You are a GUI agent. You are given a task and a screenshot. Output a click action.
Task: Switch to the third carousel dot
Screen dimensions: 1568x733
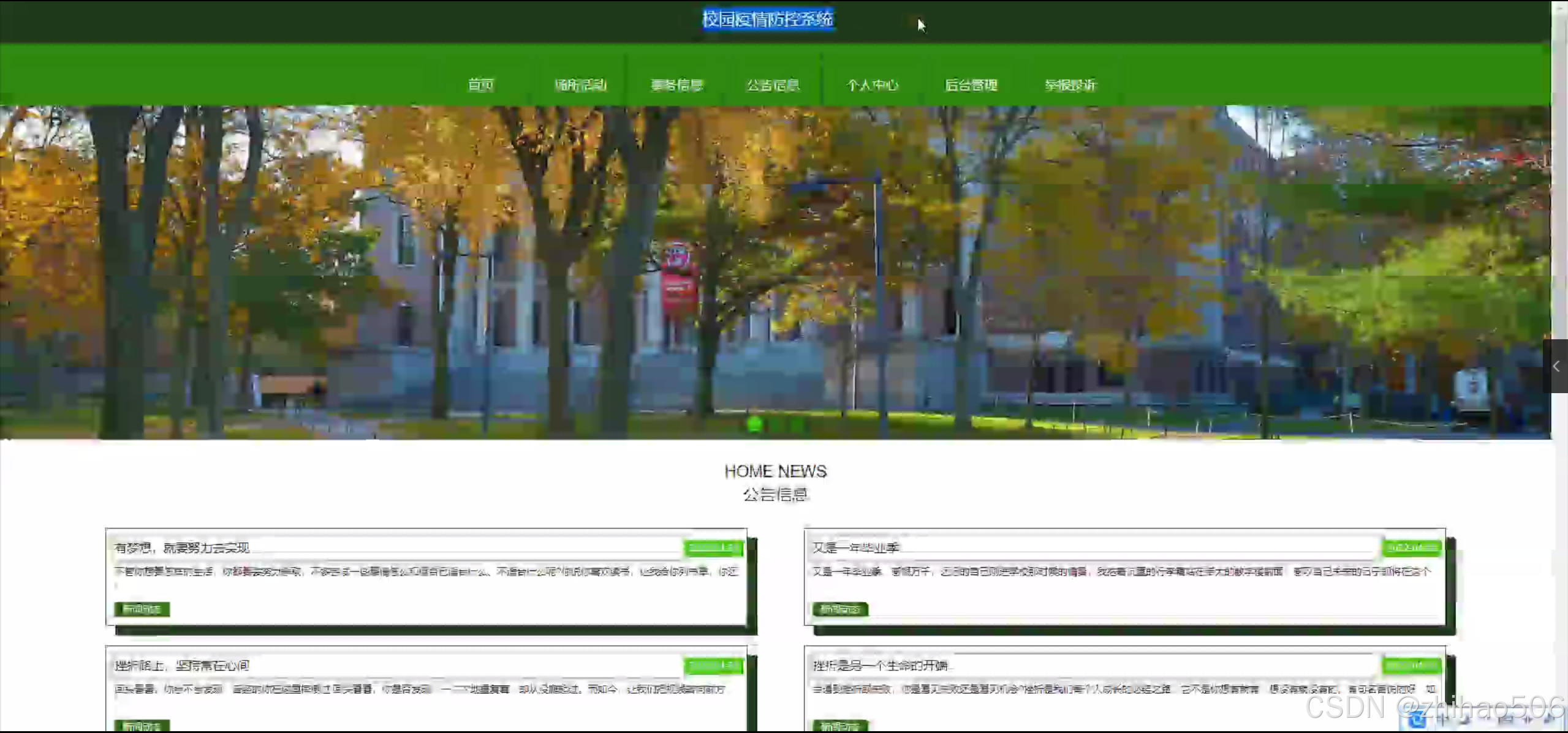797,423
